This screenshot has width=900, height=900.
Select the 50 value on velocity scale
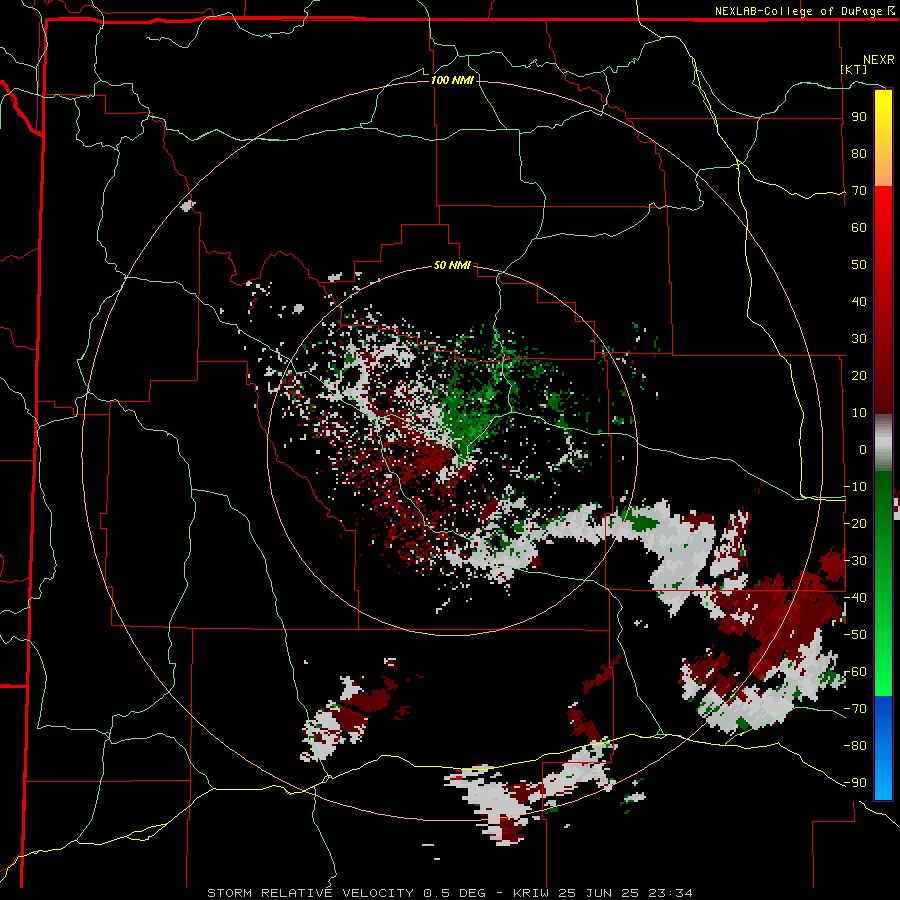coord(859,265)
